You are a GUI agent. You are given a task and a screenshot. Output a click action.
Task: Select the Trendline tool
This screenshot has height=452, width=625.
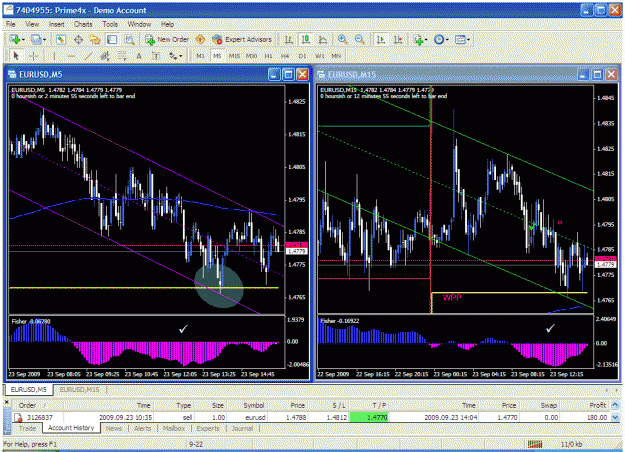click(x=88, y=56)
